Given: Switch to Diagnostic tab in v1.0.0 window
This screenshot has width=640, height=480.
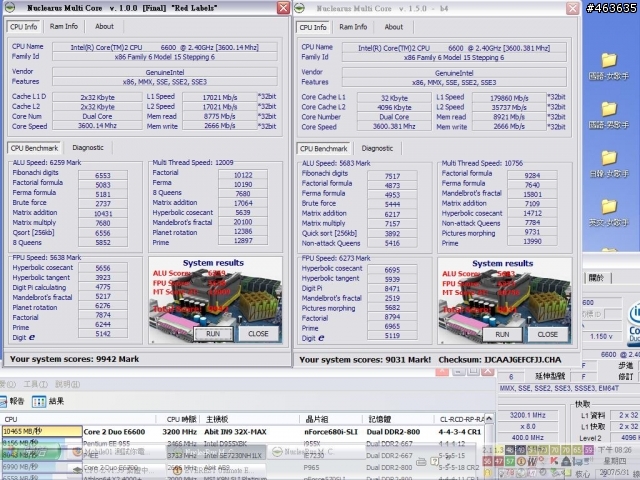Looking at the screenshot, I should [88, 148].
